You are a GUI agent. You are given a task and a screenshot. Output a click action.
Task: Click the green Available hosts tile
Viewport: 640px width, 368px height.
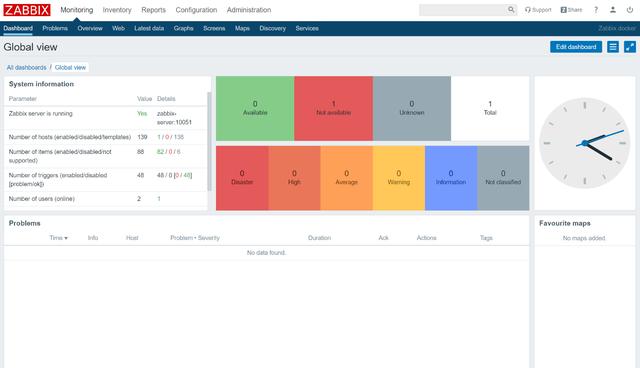pos(255,108)
